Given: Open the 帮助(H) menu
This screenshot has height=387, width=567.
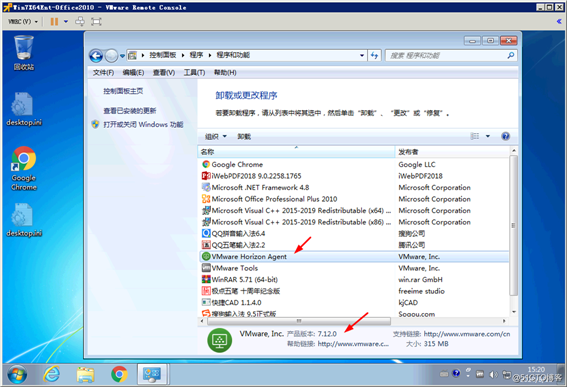Looking at the screenshot, I should 225,73.
